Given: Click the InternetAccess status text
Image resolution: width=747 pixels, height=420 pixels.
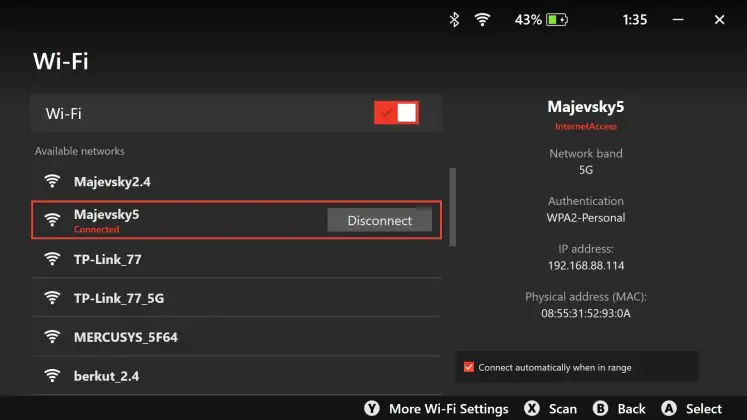Looking at the screenshot, I should [x=585, y=126].
